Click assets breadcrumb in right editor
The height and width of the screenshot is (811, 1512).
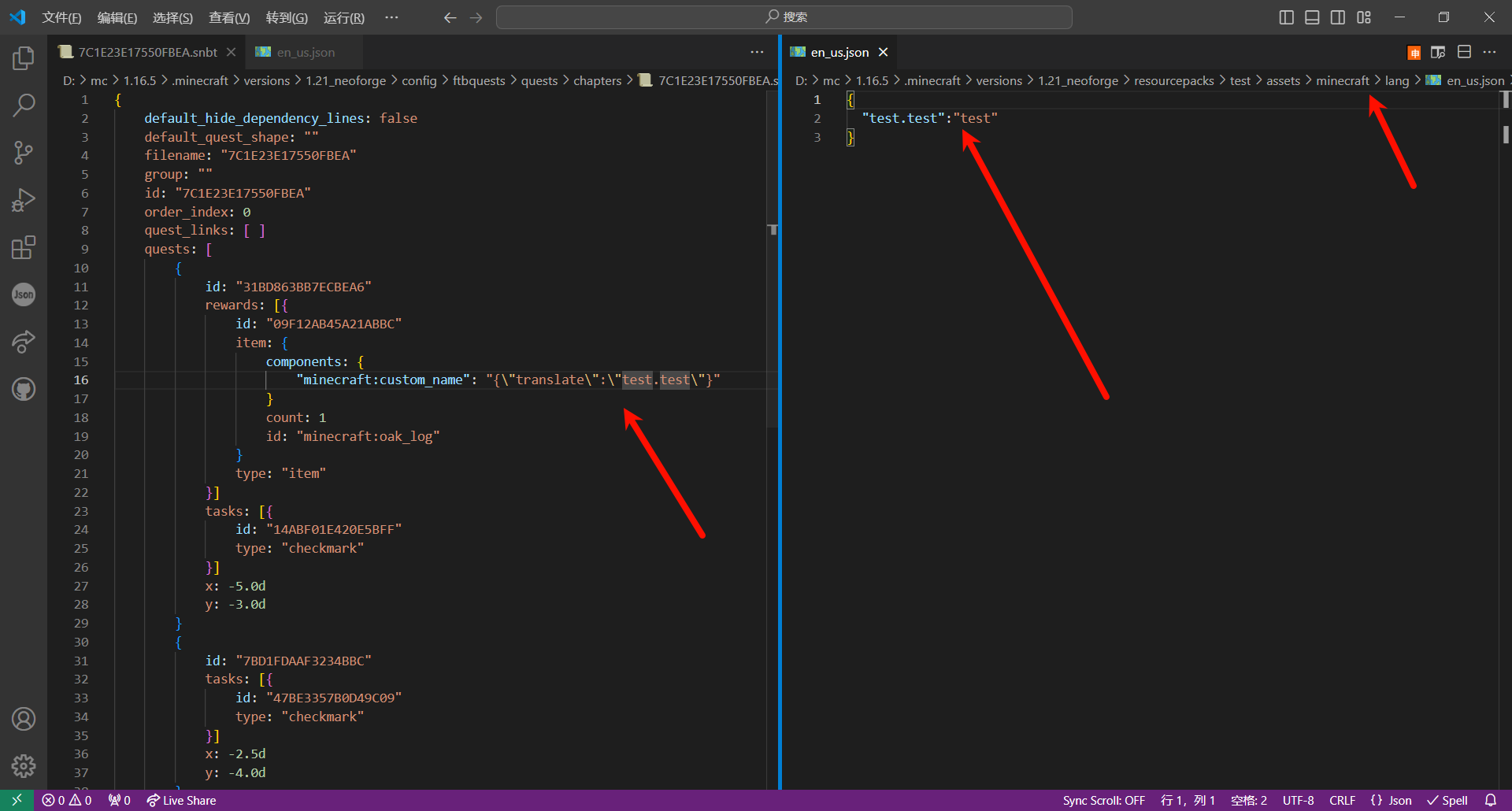pyautogui.click(x=1283, y=80)
